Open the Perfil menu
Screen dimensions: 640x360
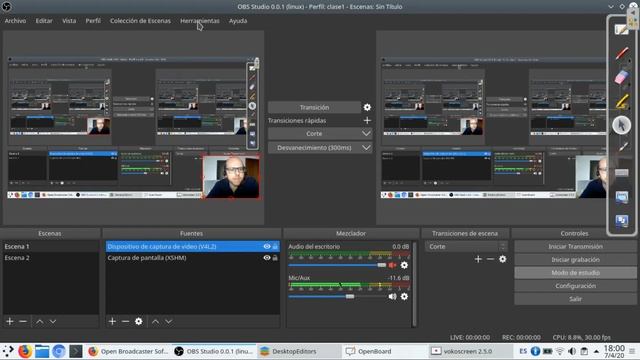pyautogui.click(x=93, y=21)
